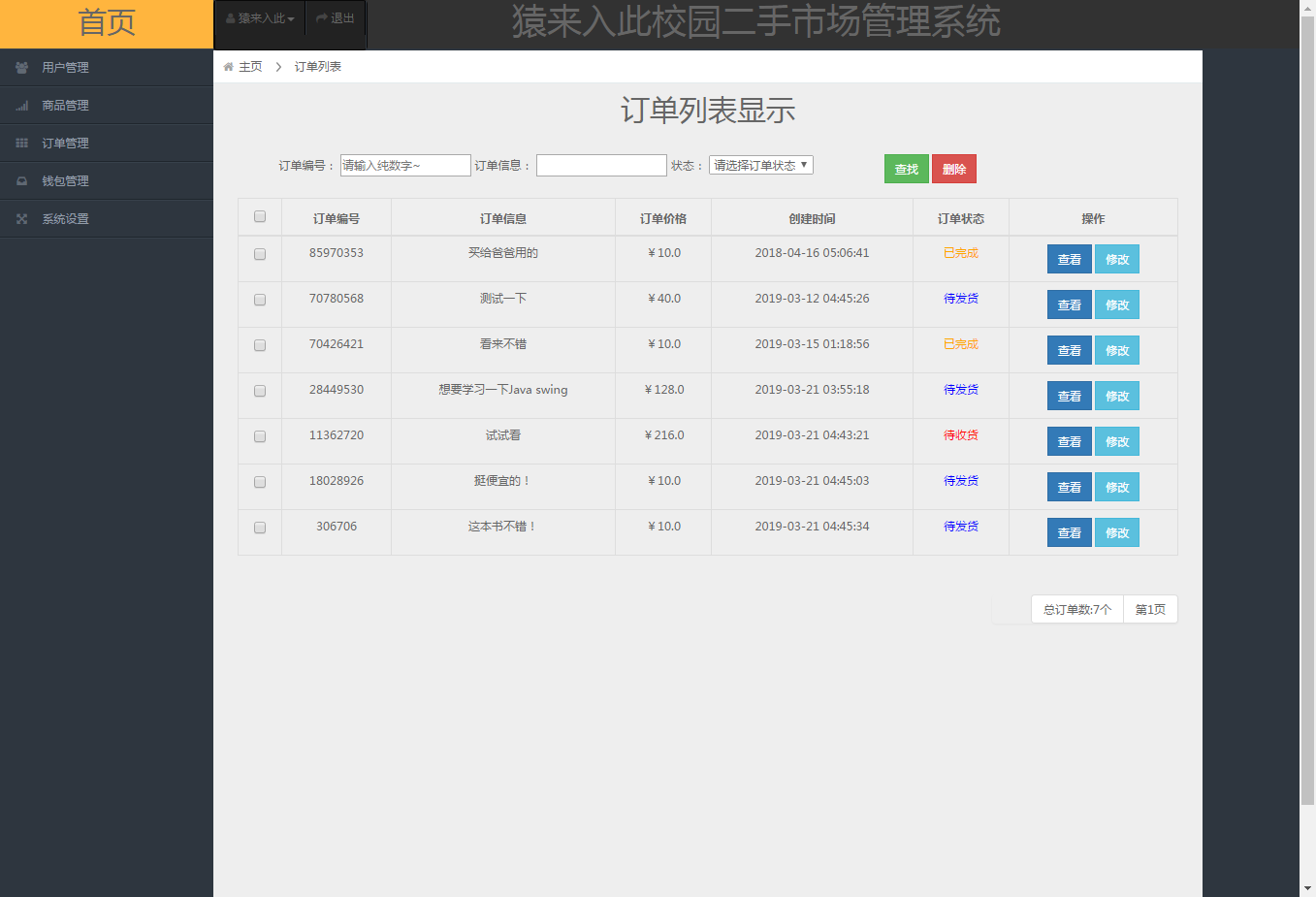This screenshot has height=897, width=1316.
Task: Click the 订单编号 input field
Action: 404,165
